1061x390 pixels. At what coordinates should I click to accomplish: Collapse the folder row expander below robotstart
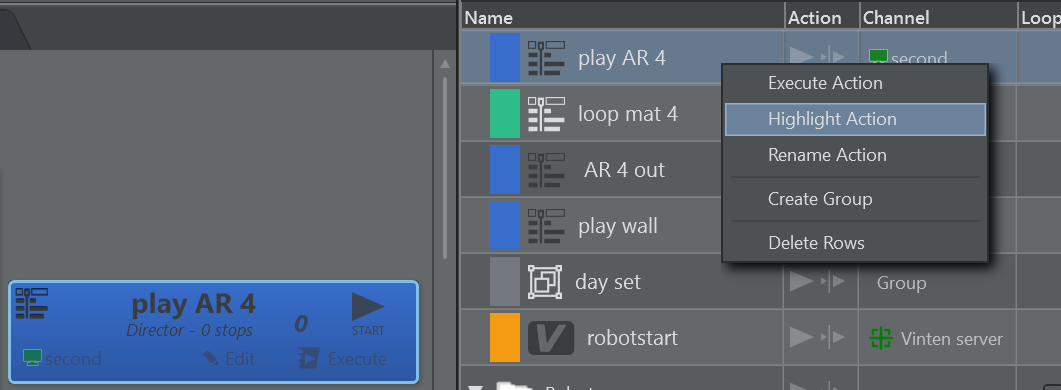click(475, 387)
